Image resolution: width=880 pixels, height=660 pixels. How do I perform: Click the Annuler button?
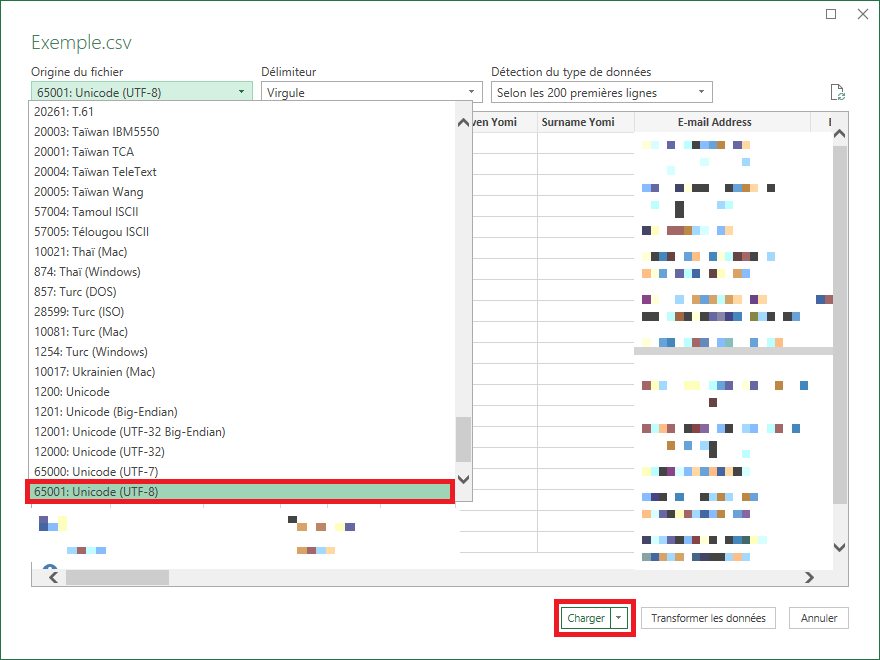819,618
